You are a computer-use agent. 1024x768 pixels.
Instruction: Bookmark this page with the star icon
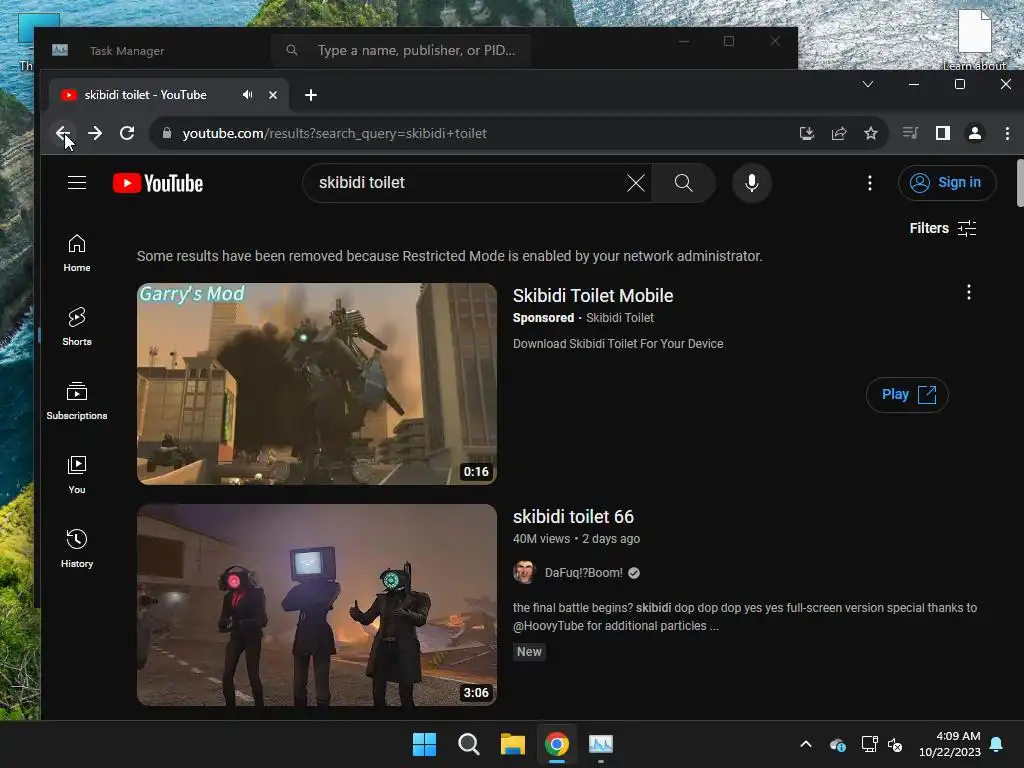[871, 133]
